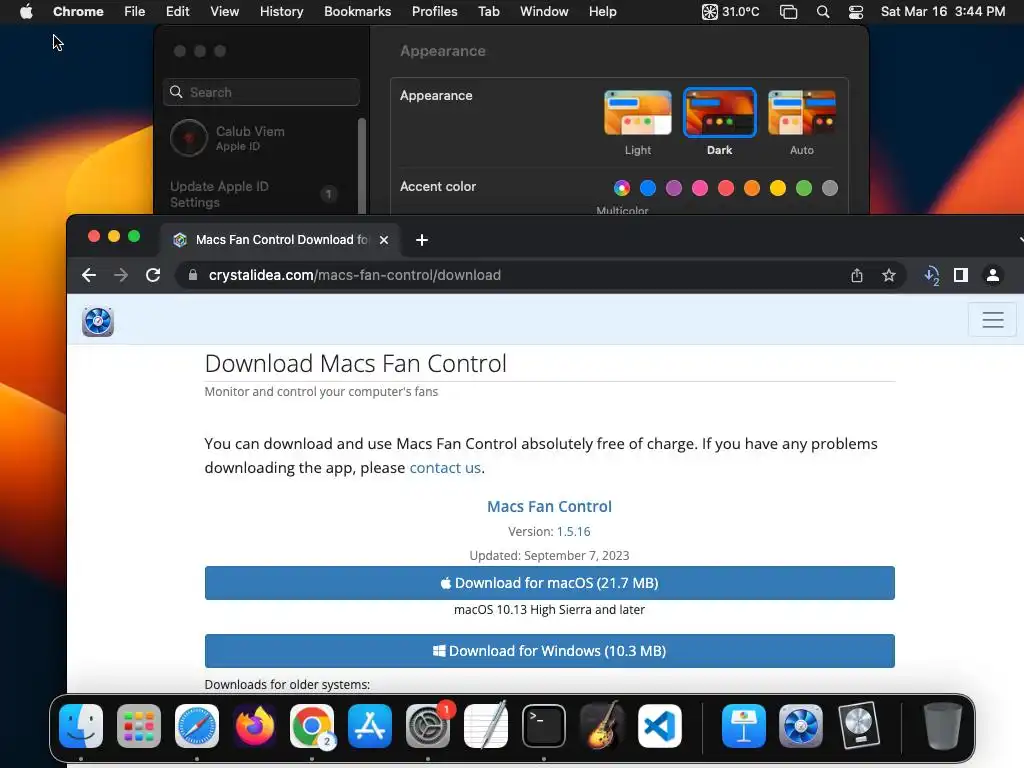1024x768 pixels.
Task: Select Auto appearance thumbnail
Action: coord(802,114)
